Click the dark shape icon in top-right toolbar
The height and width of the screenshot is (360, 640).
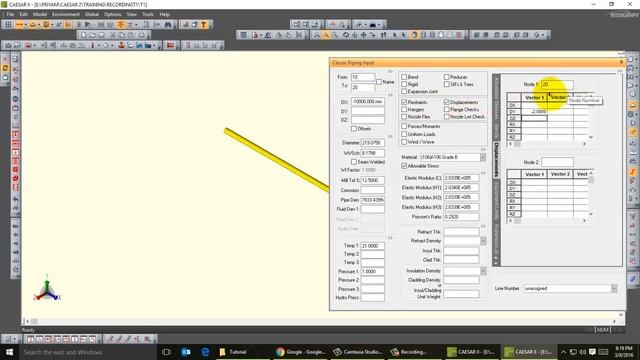coord(373,25)
